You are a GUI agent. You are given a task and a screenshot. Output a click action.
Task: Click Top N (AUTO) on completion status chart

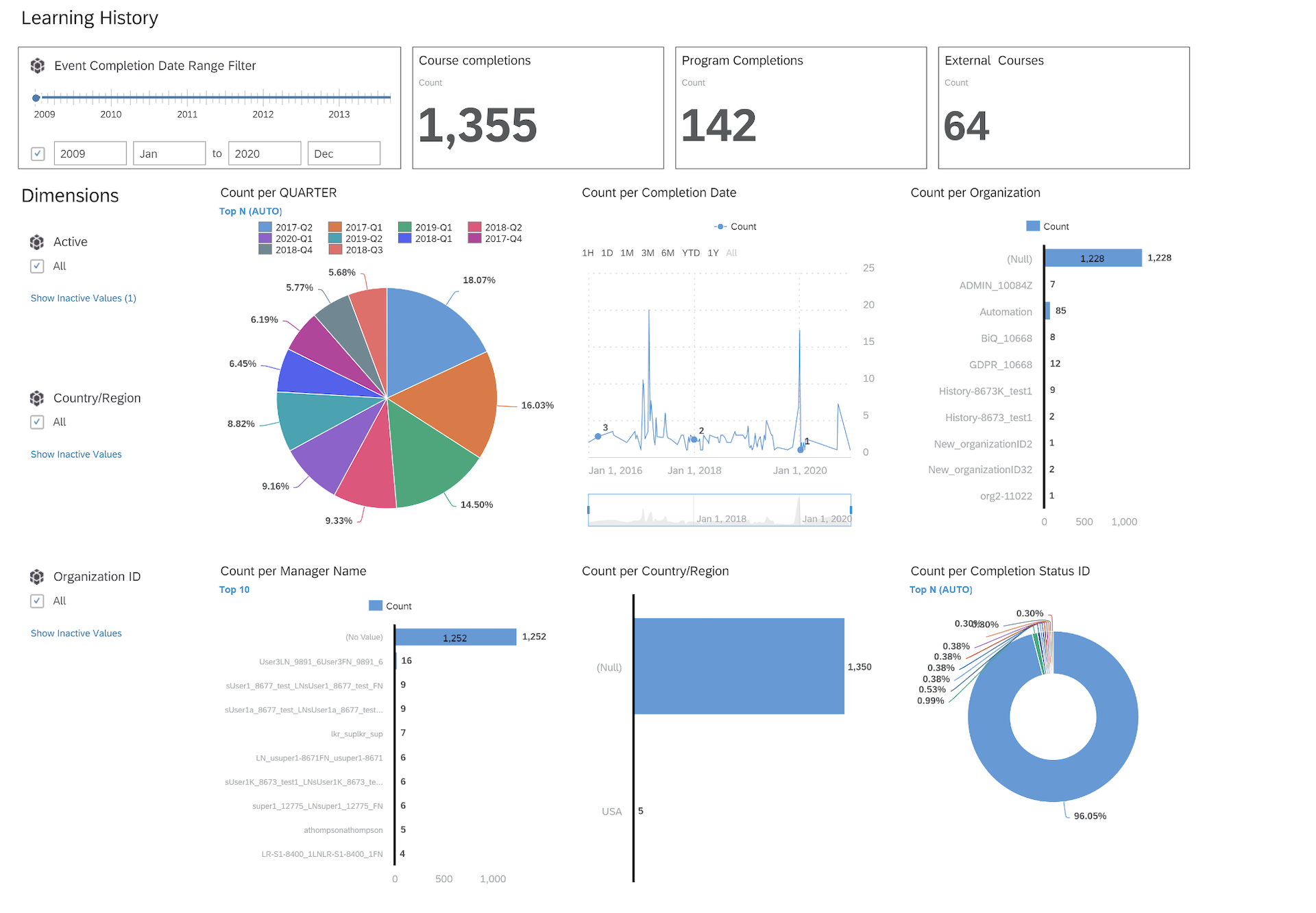tap(941, 589)
